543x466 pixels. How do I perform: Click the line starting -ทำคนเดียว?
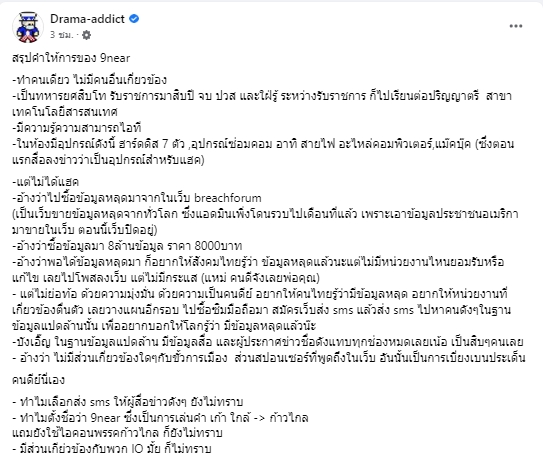[x=89, y=80]
